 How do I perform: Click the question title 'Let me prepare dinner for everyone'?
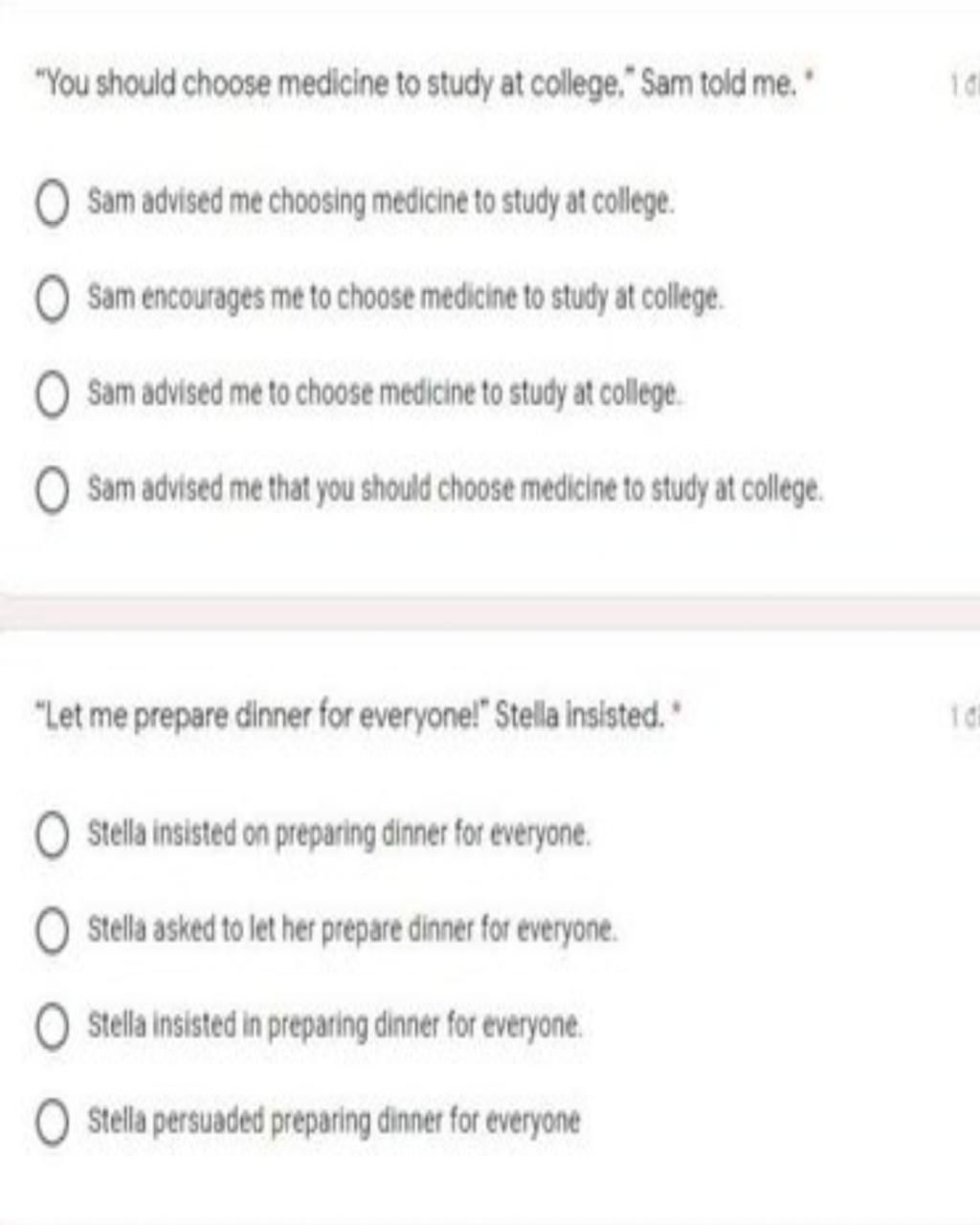[356, 716]
